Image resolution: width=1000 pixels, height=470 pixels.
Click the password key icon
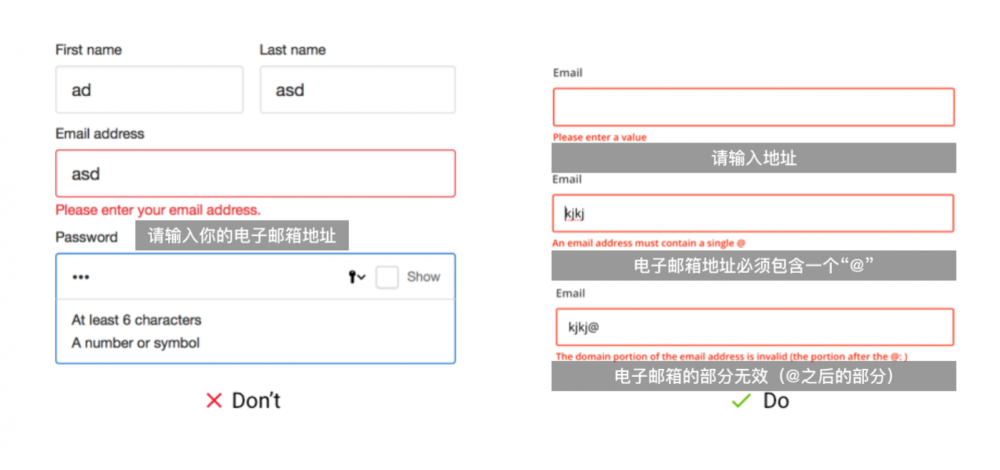click(x=352, y=277)
